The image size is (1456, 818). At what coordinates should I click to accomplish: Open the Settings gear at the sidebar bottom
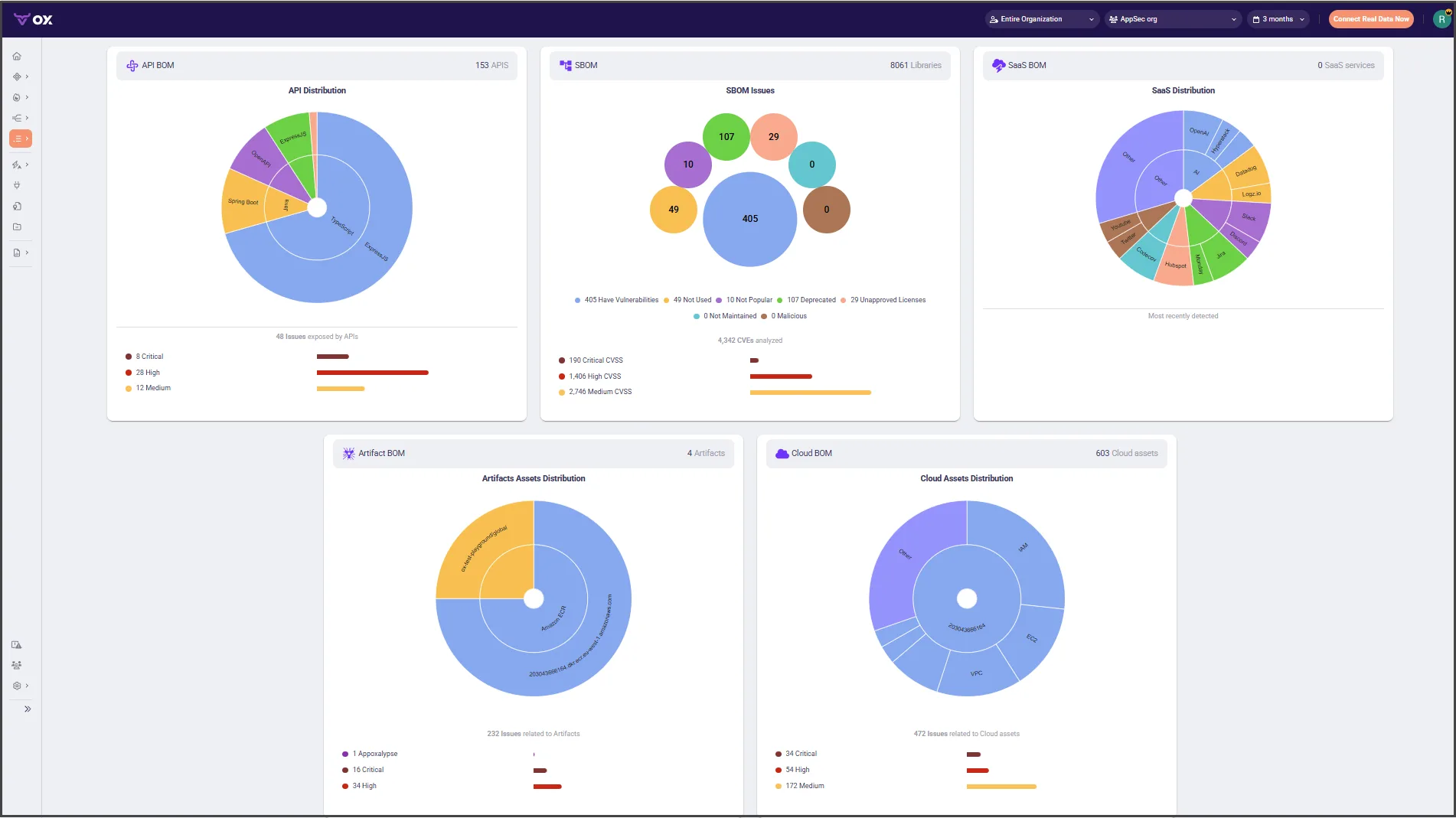17,686
